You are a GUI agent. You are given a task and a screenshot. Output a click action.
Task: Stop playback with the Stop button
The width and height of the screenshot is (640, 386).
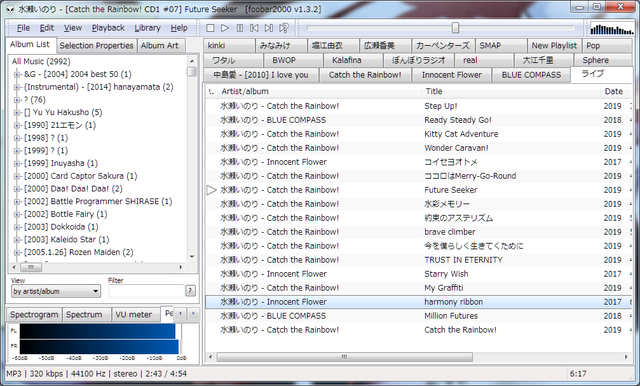(x=210, y=28)
